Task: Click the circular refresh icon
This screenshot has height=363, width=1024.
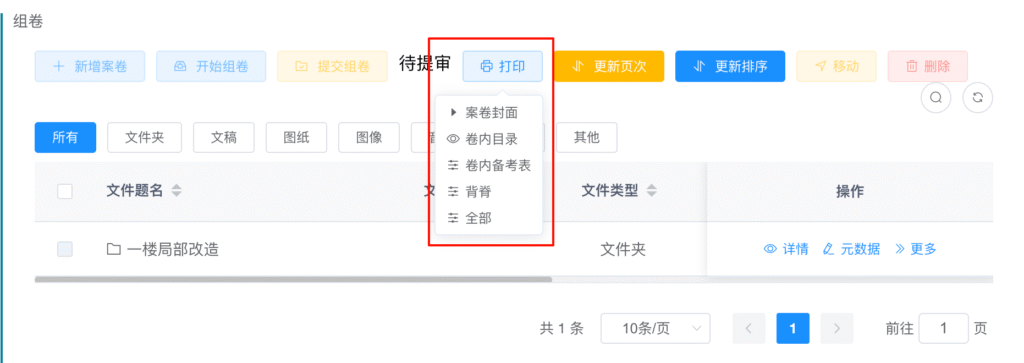Action: click(x=978, y=98)
